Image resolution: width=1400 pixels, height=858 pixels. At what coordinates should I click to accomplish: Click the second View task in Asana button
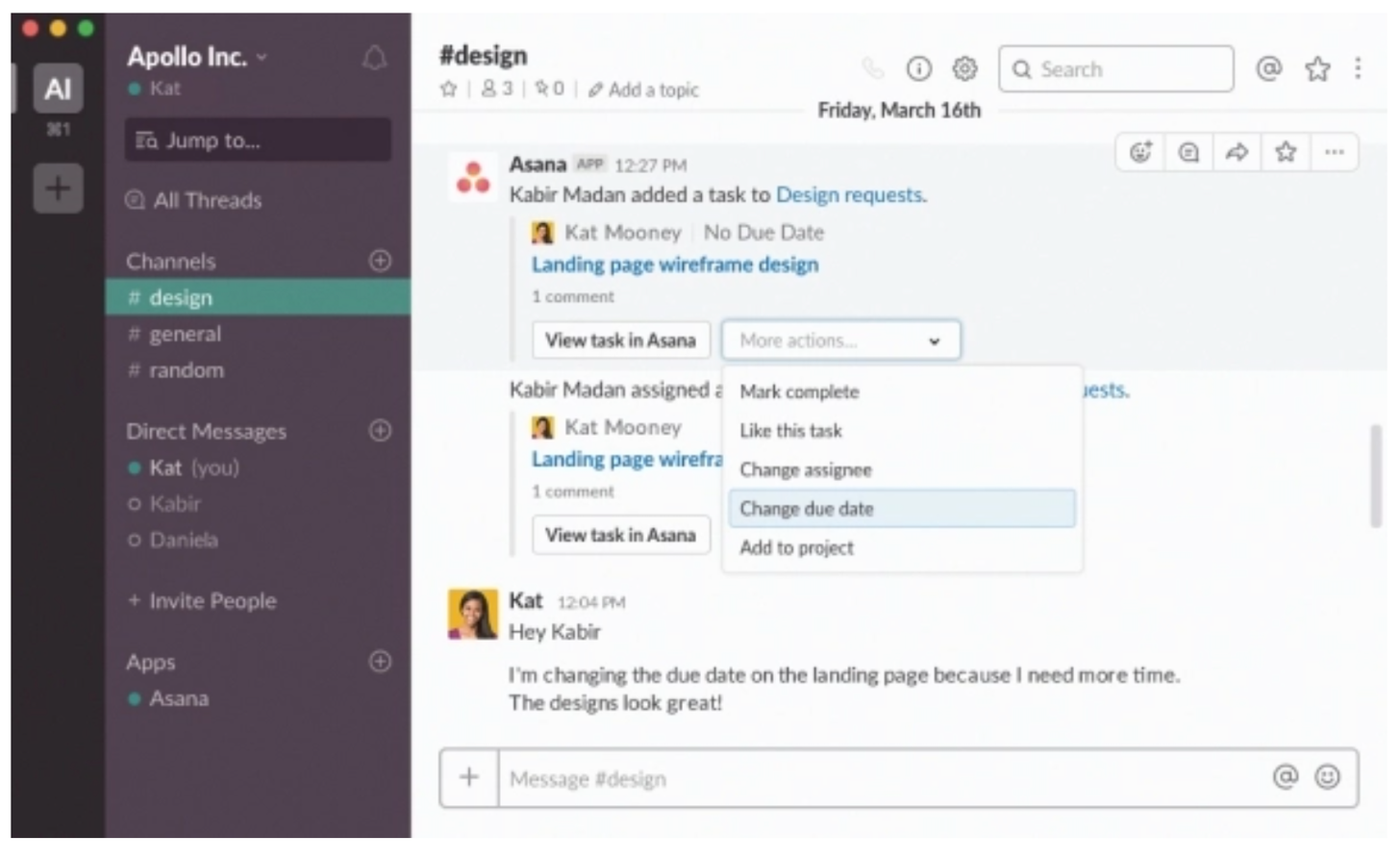(x=620, y=535)
